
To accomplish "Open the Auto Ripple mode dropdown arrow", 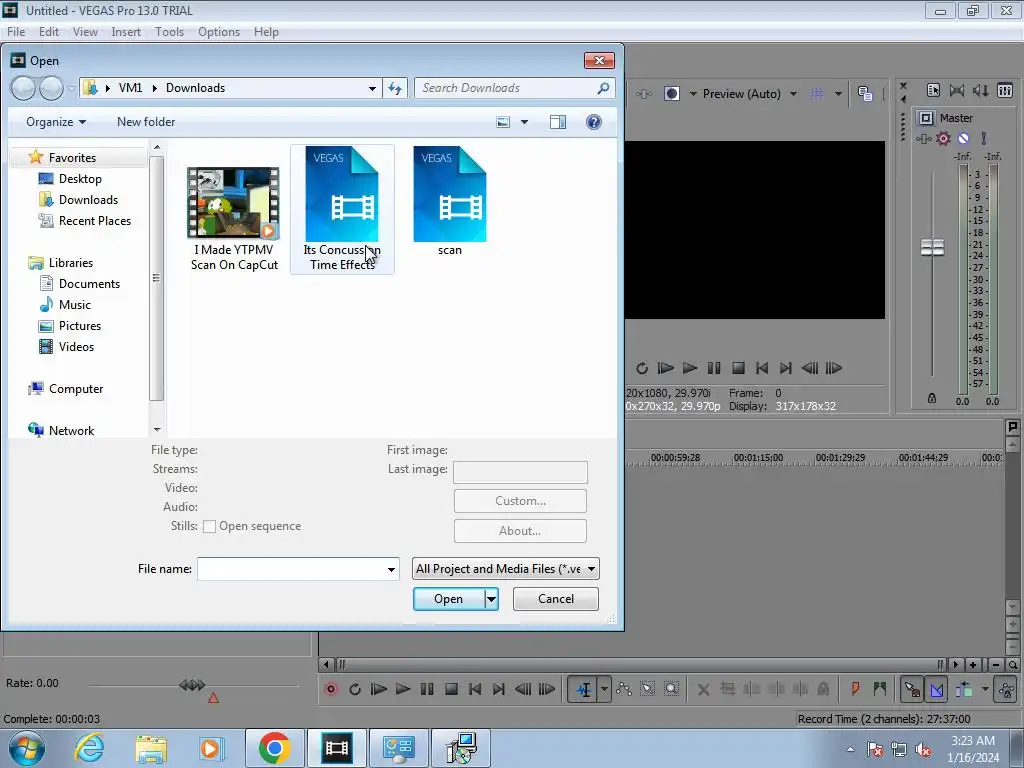I will [x=985, y=689].
